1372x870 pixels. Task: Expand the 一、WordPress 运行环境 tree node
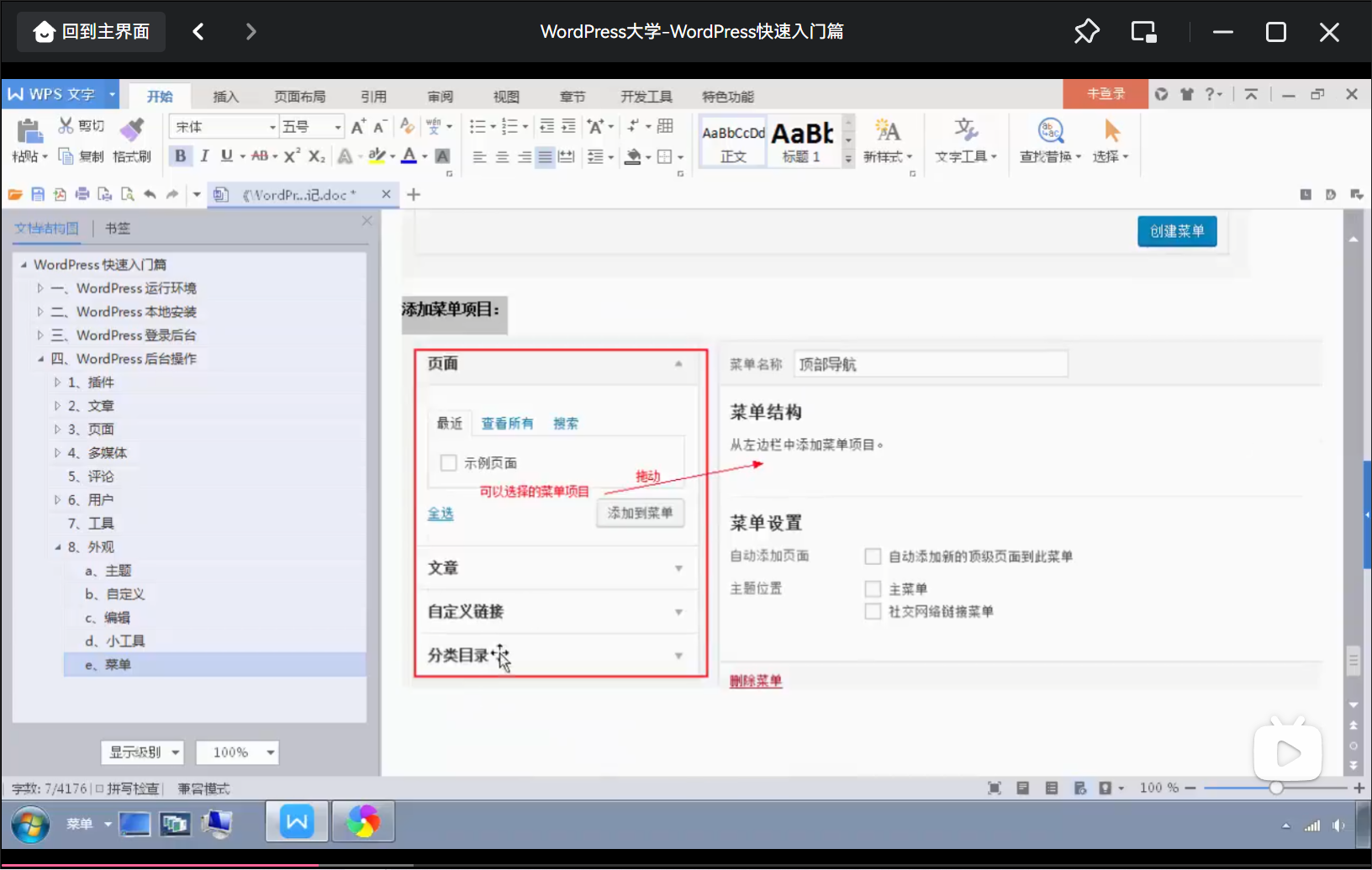tap(40, 288)
